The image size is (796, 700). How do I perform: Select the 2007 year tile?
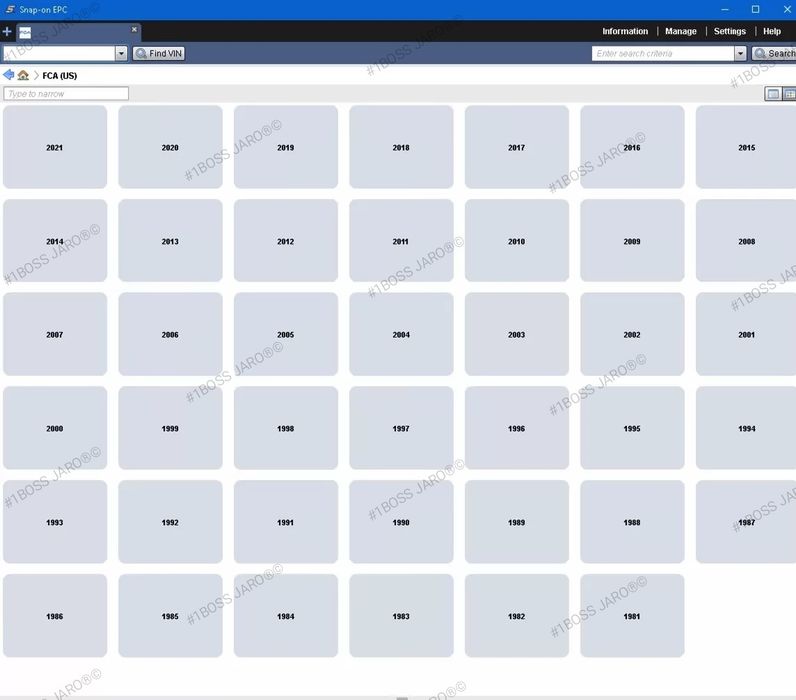(55, 335)
